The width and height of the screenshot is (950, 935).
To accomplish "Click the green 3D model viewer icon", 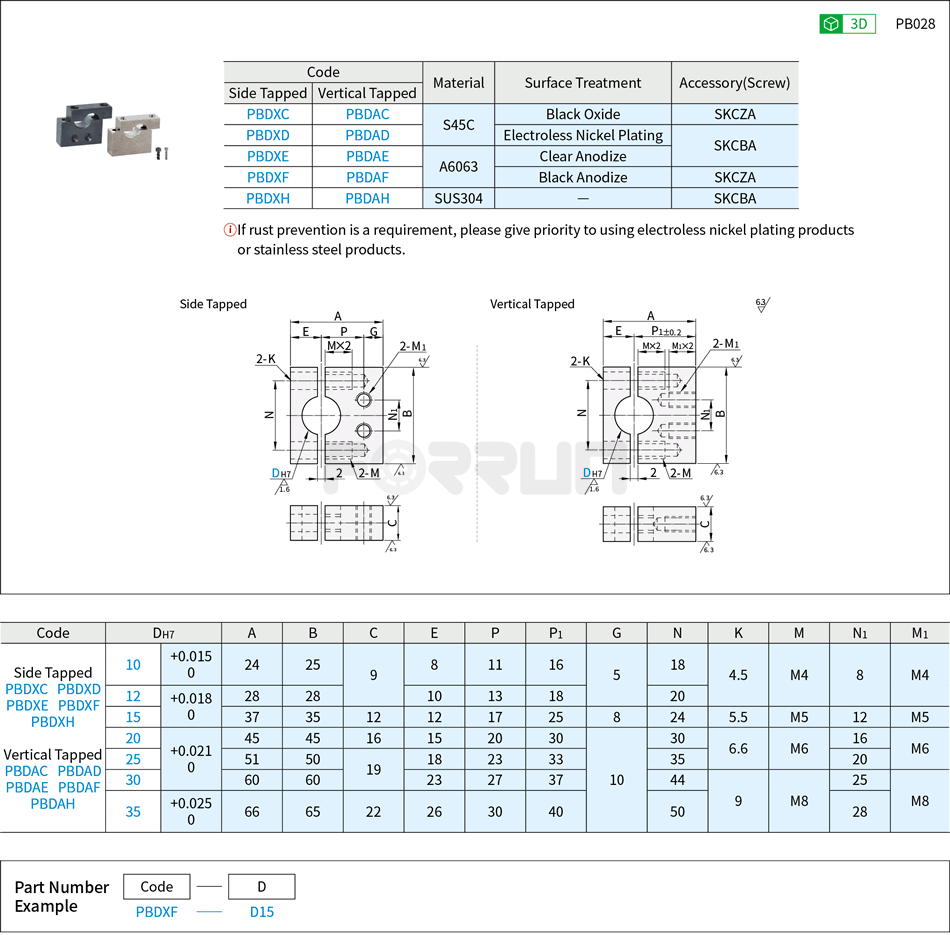I will [830, 24].
